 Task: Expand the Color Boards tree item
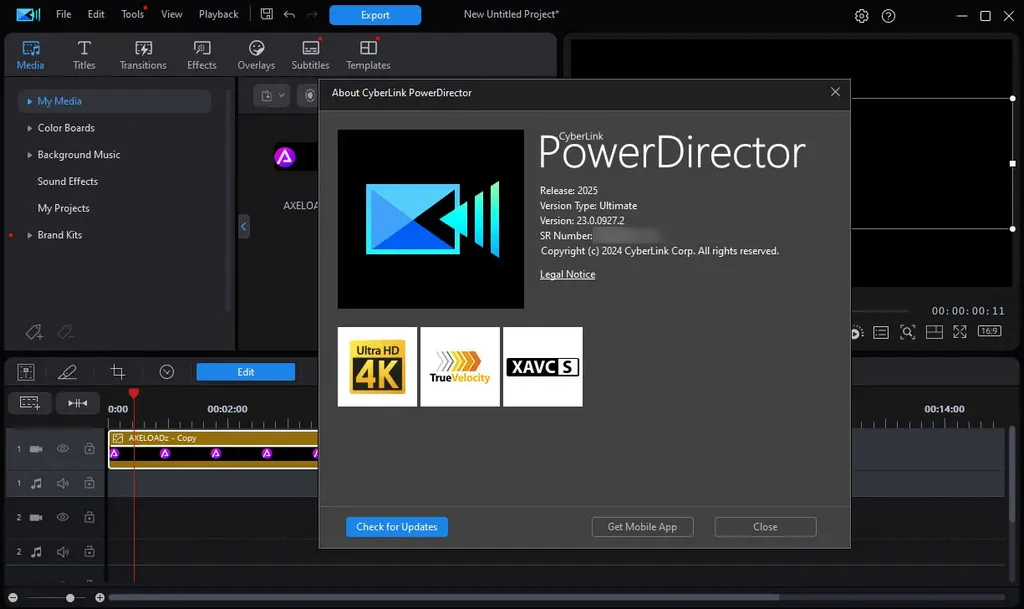coord(29,128)
